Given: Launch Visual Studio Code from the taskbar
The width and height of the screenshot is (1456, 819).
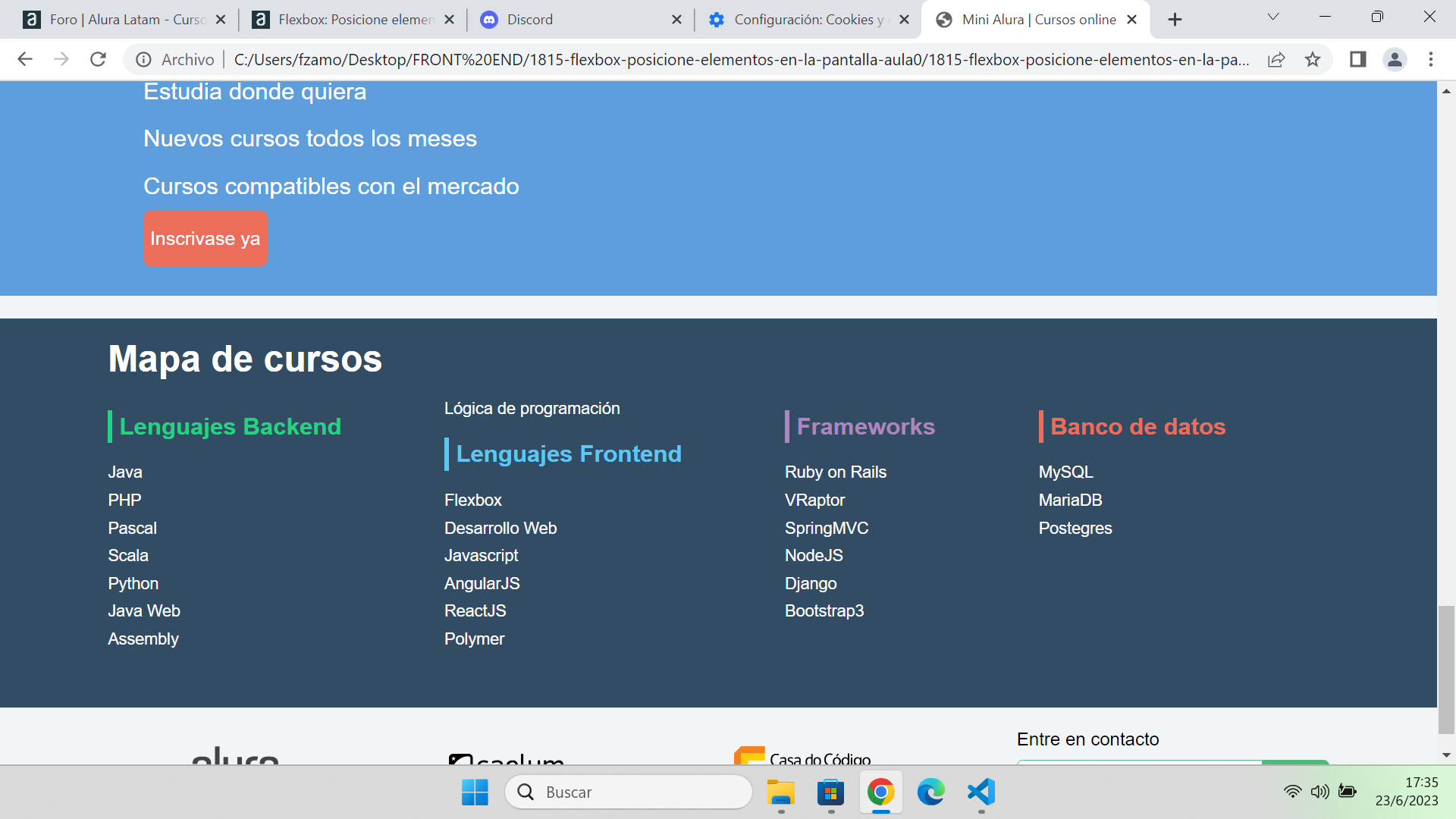Looking at the screenshot, I should tap(981, 793).
